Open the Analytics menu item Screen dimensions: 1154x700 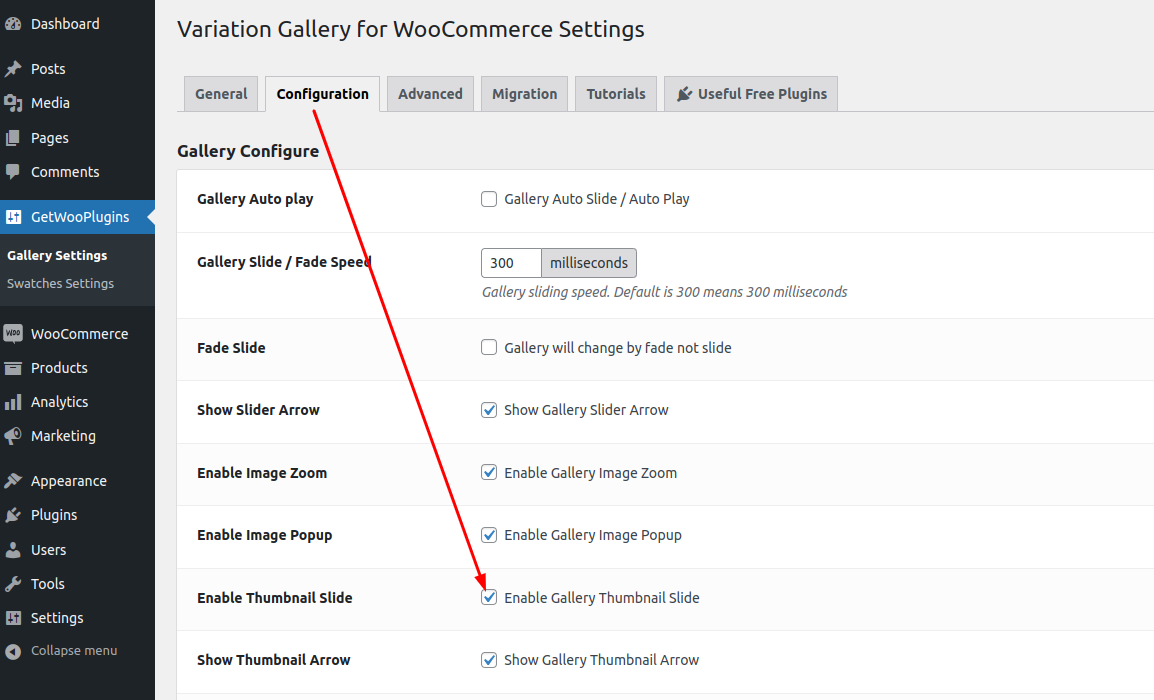[77, 402]
